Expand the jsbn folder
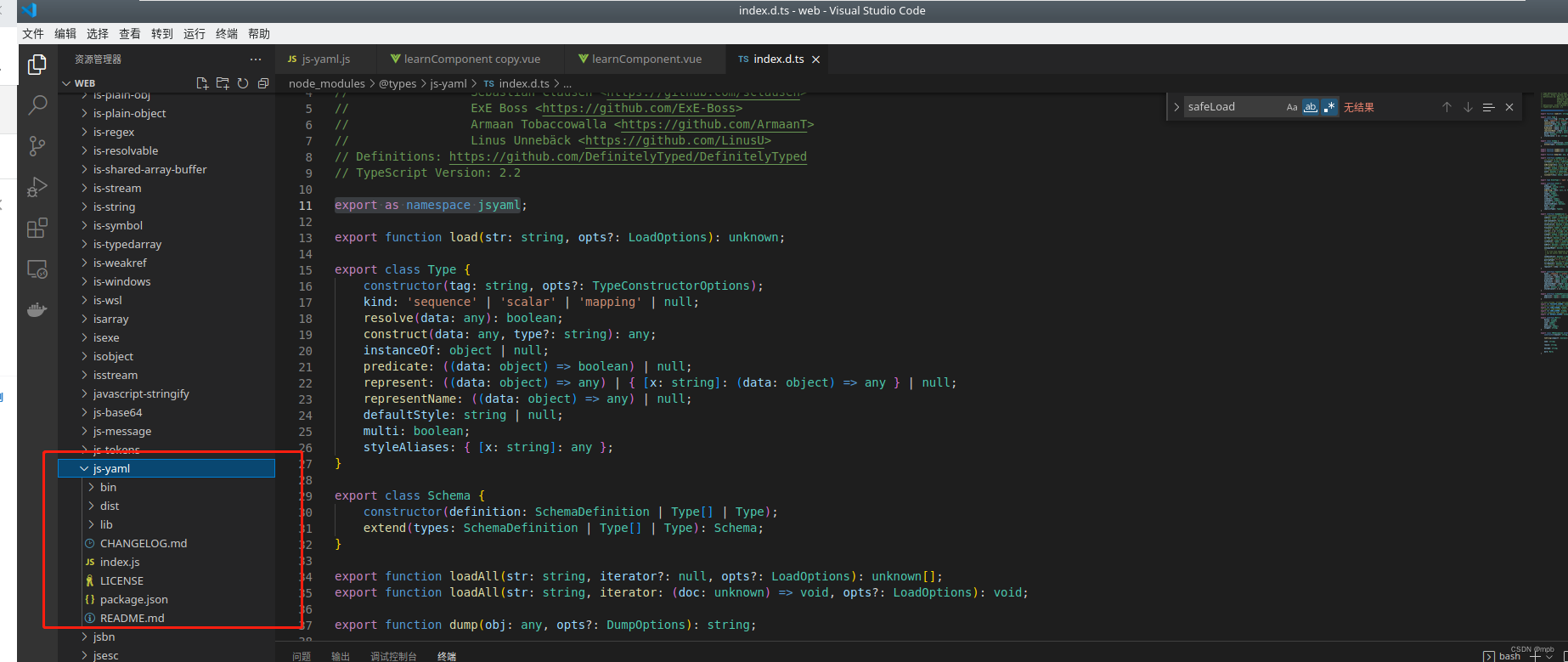The height and width of the screenshot is (662, 1568). [x=84, y=637]
